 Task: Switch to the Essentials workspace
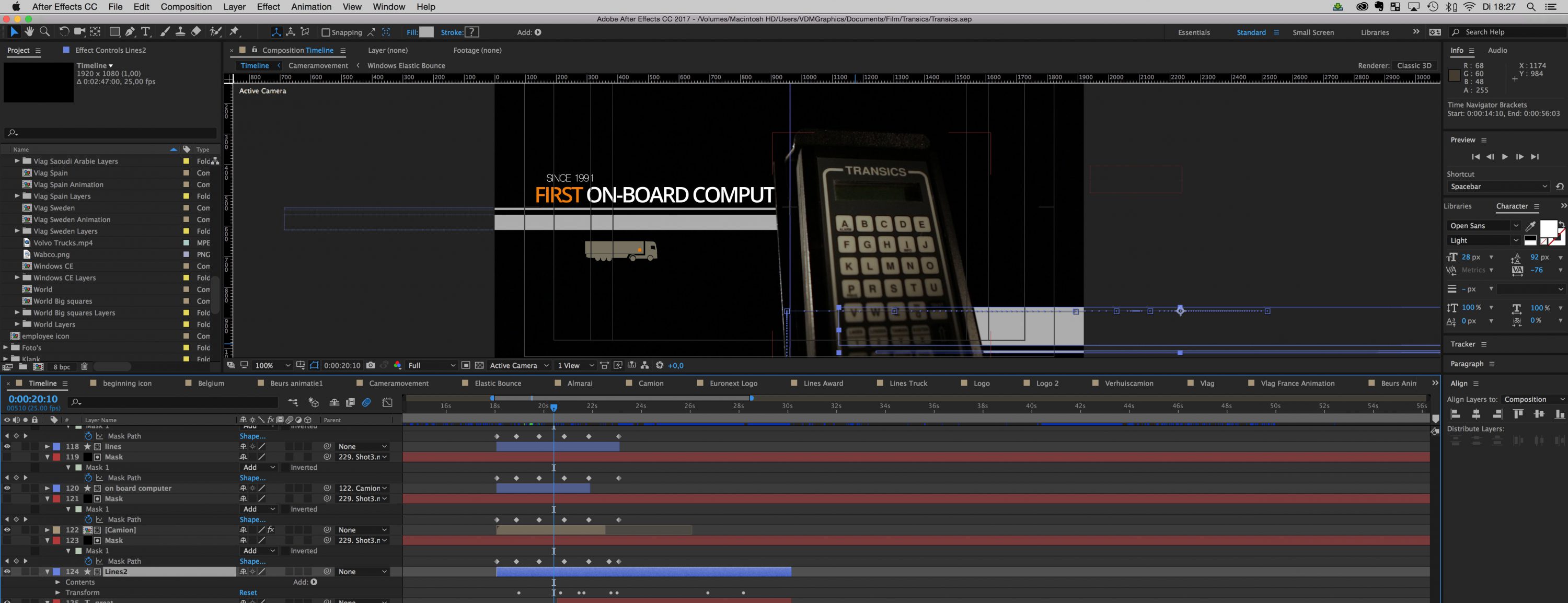click(1194, 32)
